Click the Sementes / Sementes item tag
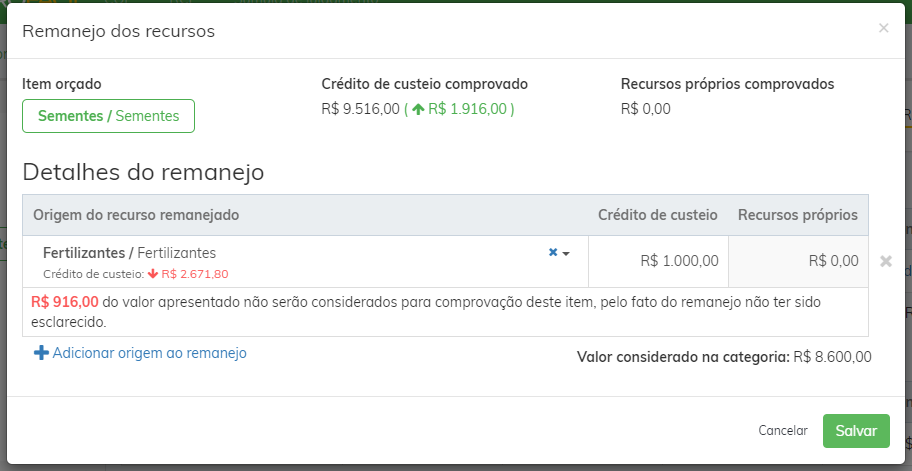Screen dimensions: 912x471 pos(108,116)
